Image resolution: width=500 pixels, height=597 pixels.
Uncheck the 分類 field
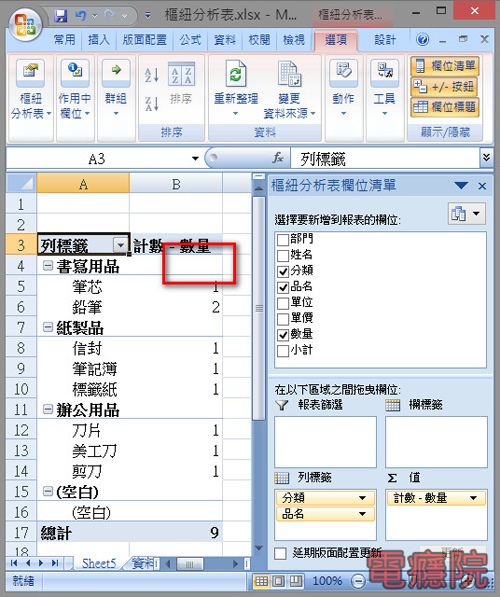click(283, 271)
